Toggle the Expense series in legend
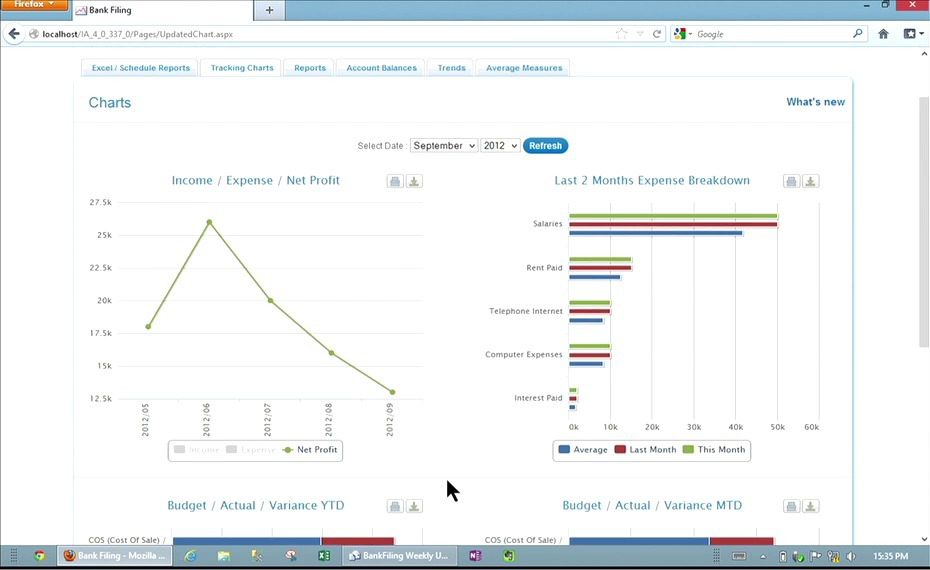Image resolution: width=930 pixels, height=570 pixels. coord(251,450)
